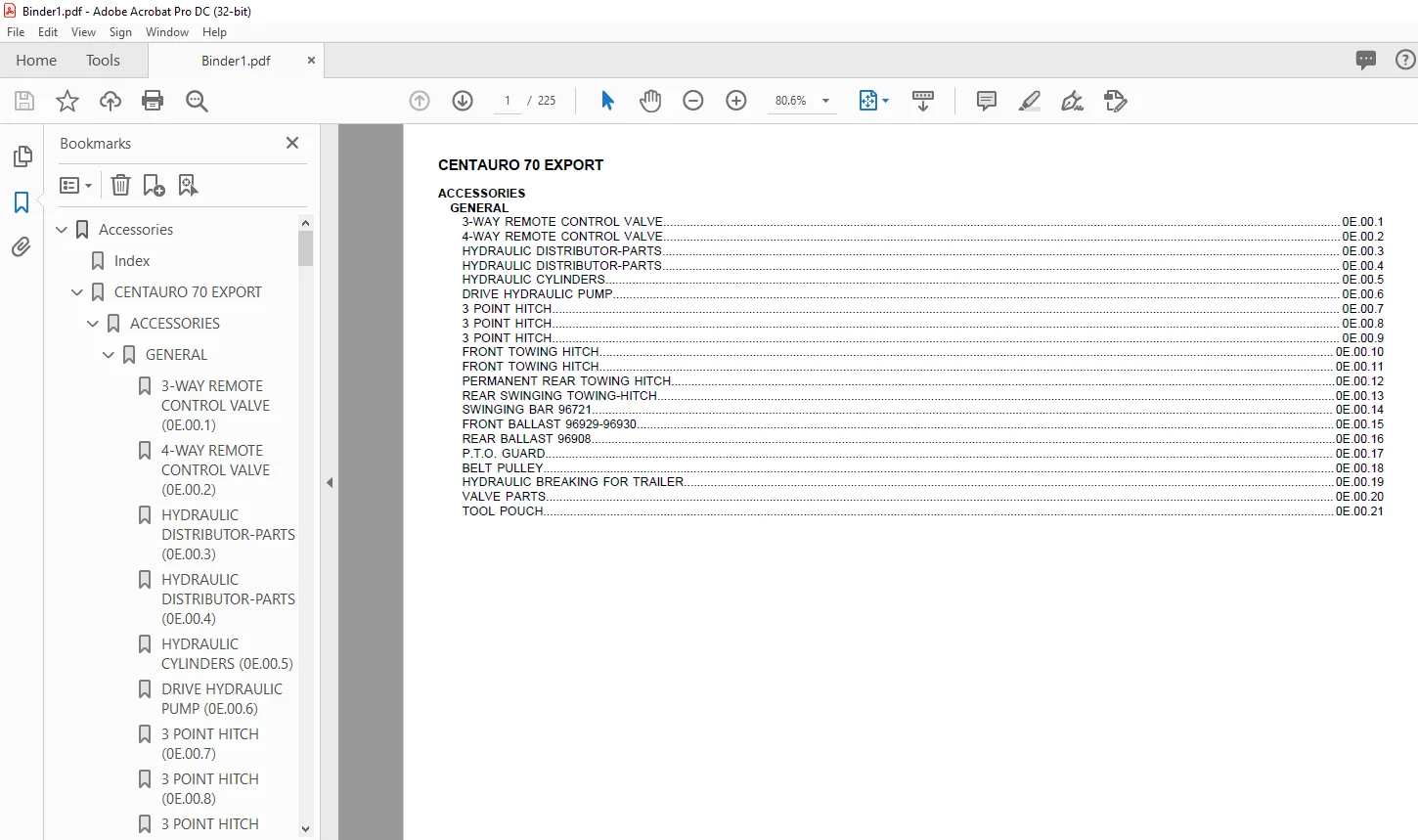Image resolution: width=1418 pixels, height=840 pixels.
Task: Collapse the GENERAL bookmark node
Action: click(x=109, y=355)
